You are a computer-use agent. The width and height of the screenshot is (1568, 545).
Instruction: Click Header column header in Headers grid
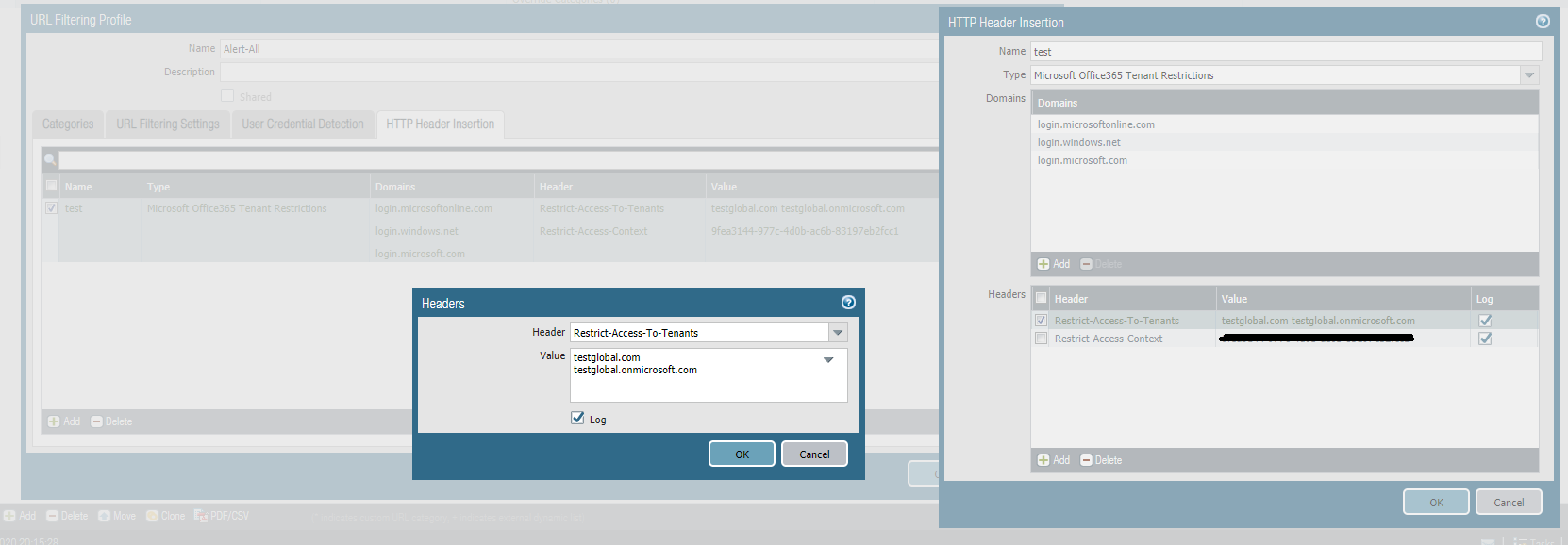click(1132, 298)
